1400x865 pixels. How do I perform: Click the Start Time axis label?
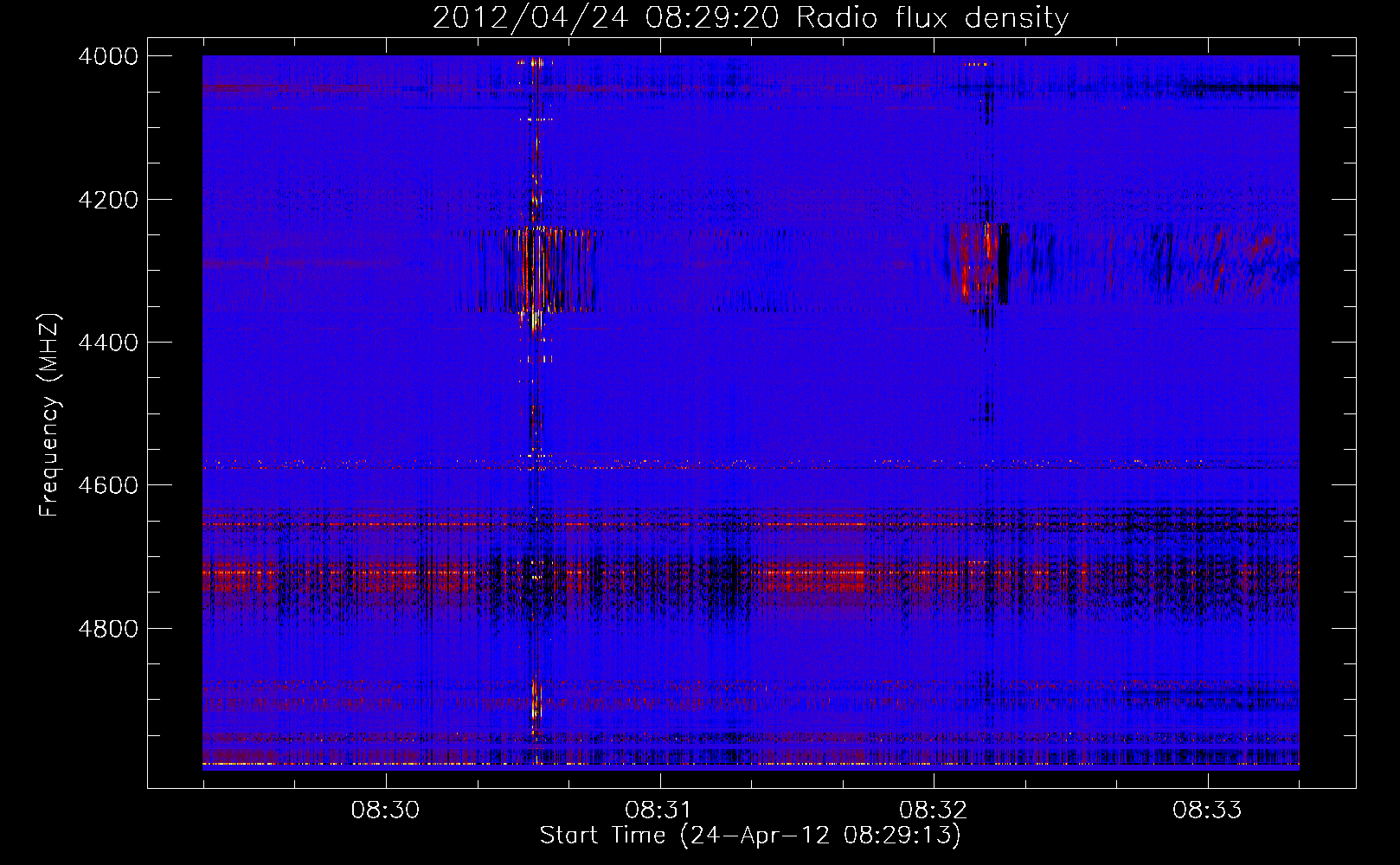point(750,835)
